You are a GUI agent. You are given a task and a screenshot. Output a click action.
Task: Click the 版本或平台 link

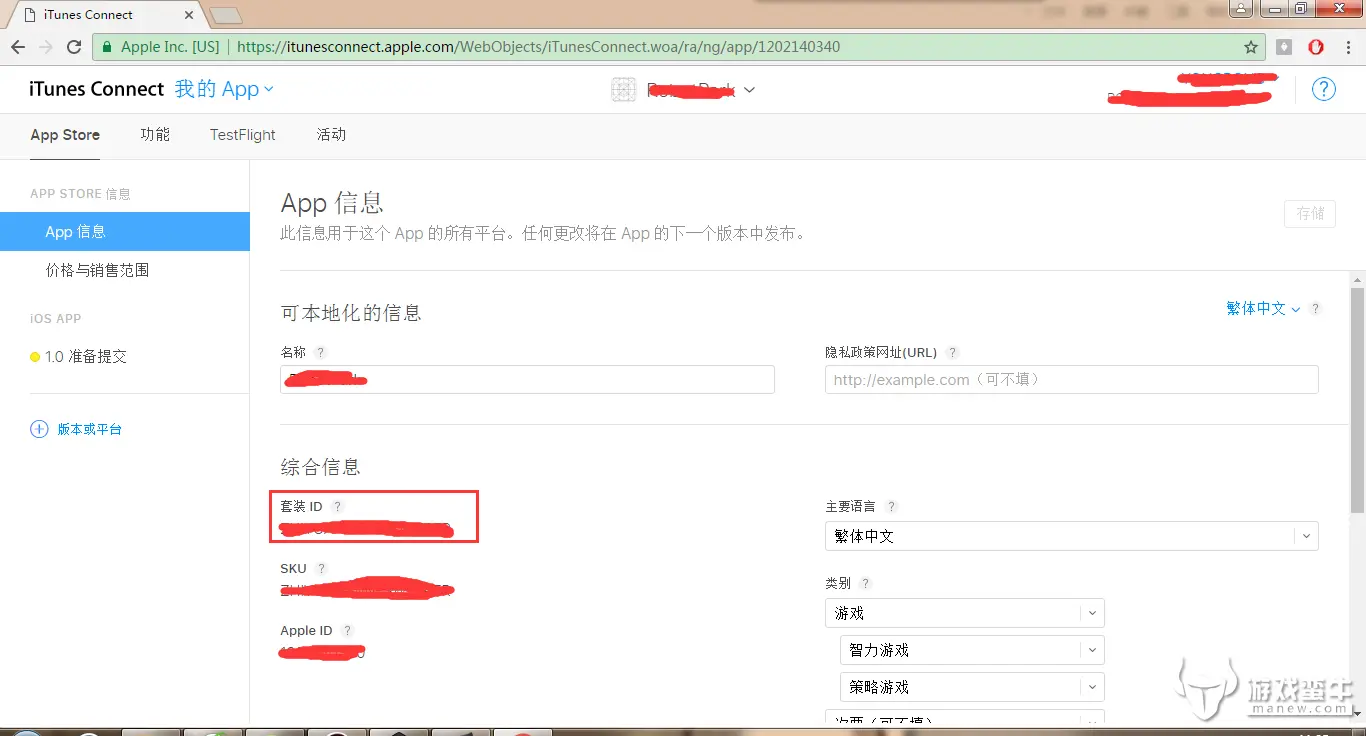89,429
